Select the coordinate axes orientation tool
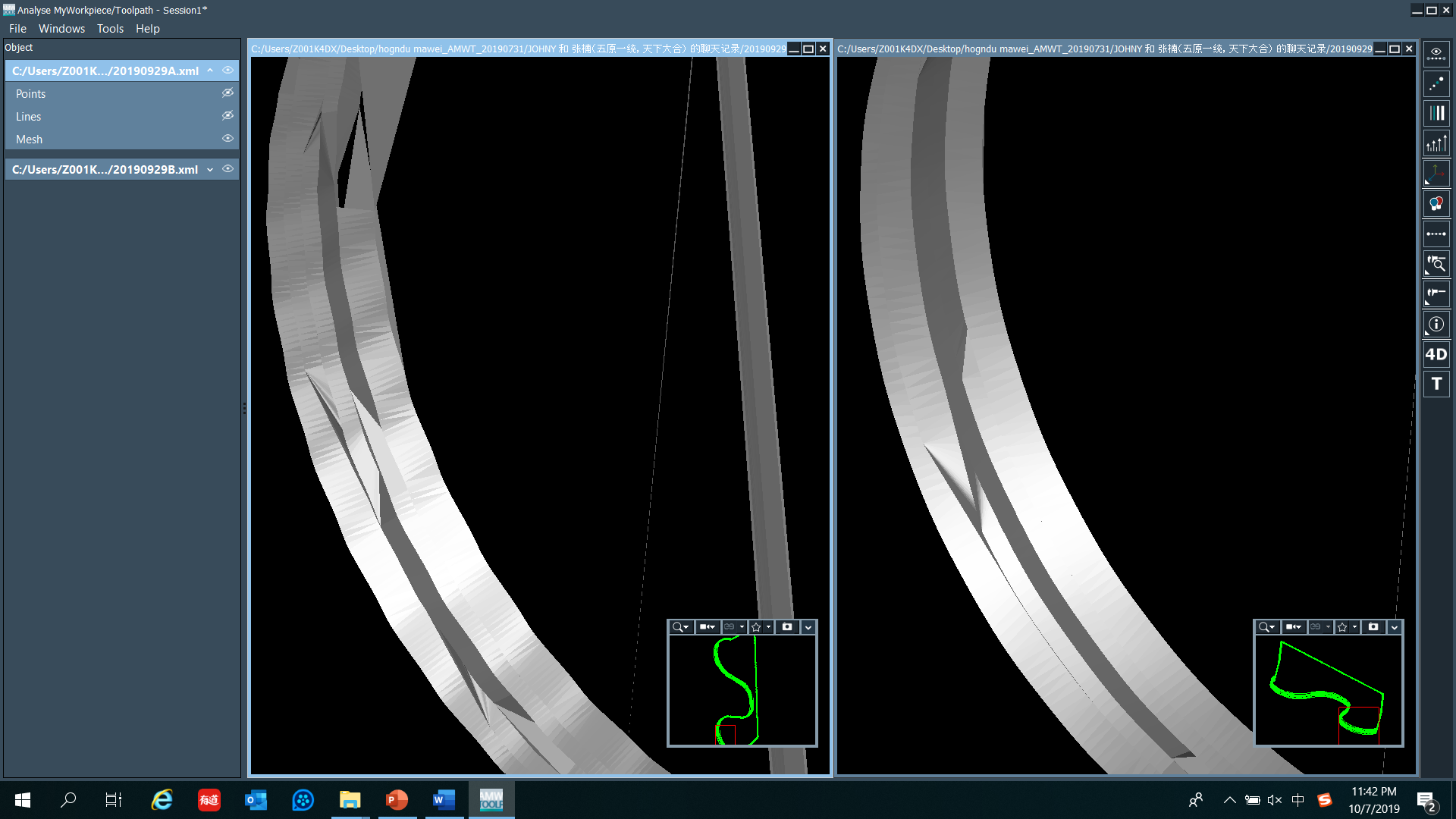This screenshot has width=1456, height=819. point(1436,173)
